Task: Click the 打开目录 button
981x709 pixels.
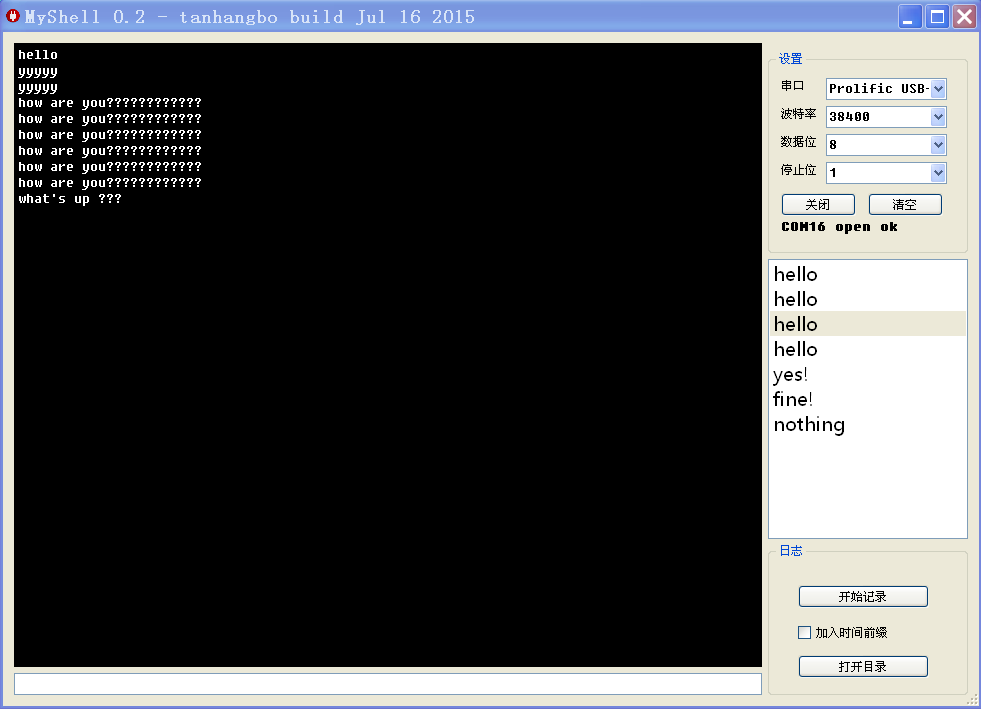Action: pyautogui.click(x=863, y=666)
